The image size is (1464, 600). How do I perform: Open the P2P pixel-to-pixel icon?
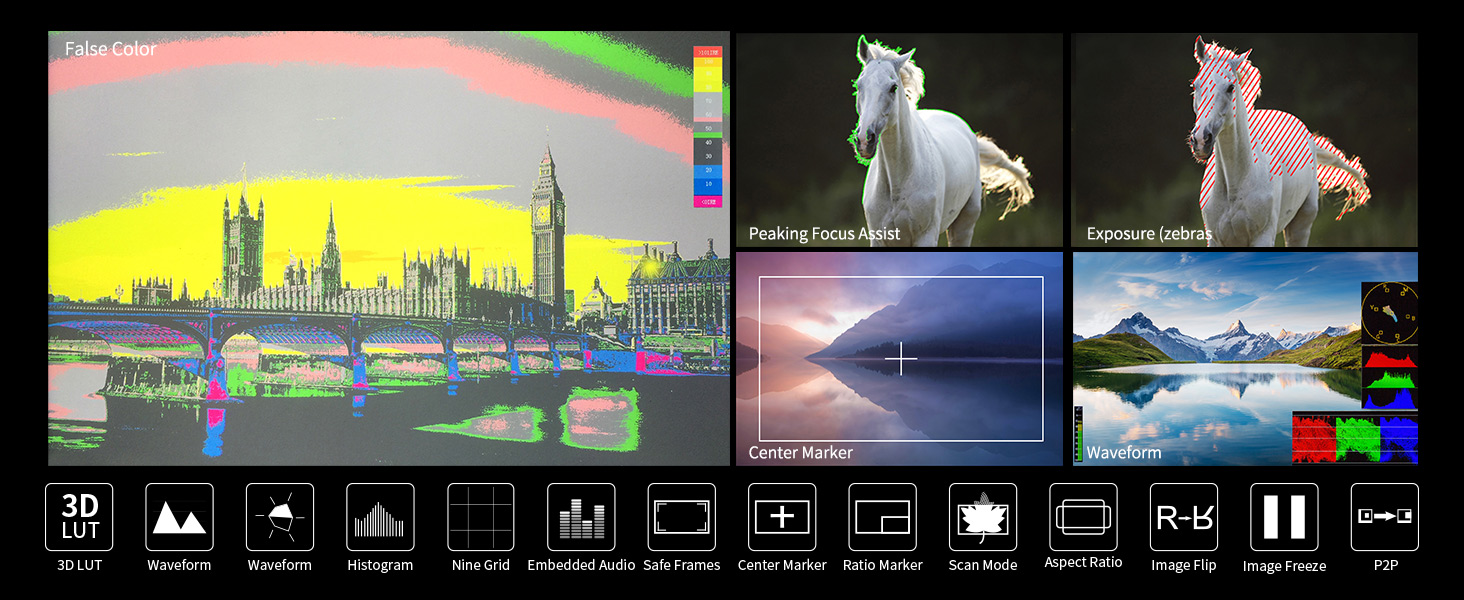(x=1385, y=517)
